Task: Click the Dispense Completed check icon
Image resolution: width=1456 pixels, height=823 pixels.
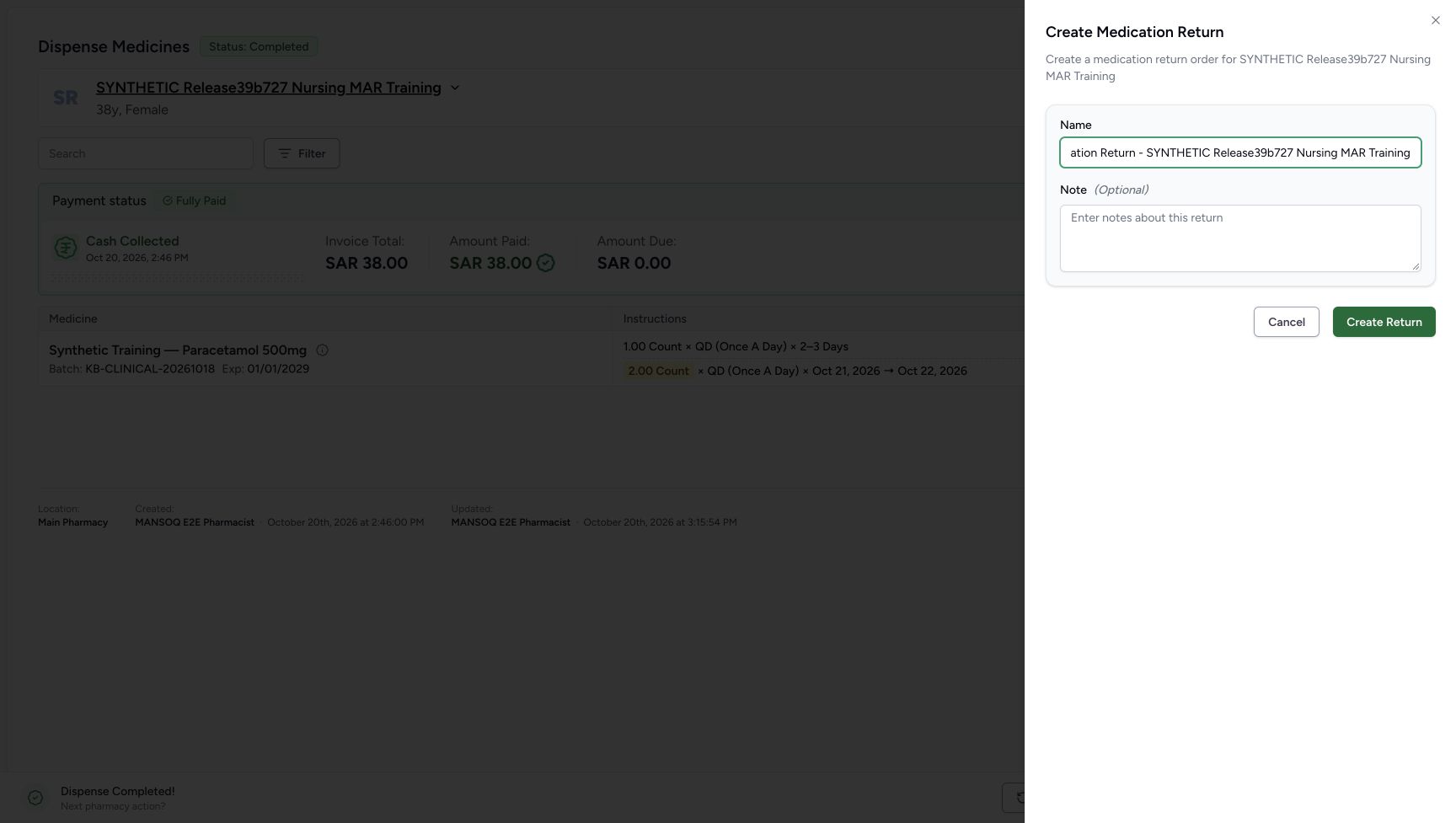Action: 35,798
